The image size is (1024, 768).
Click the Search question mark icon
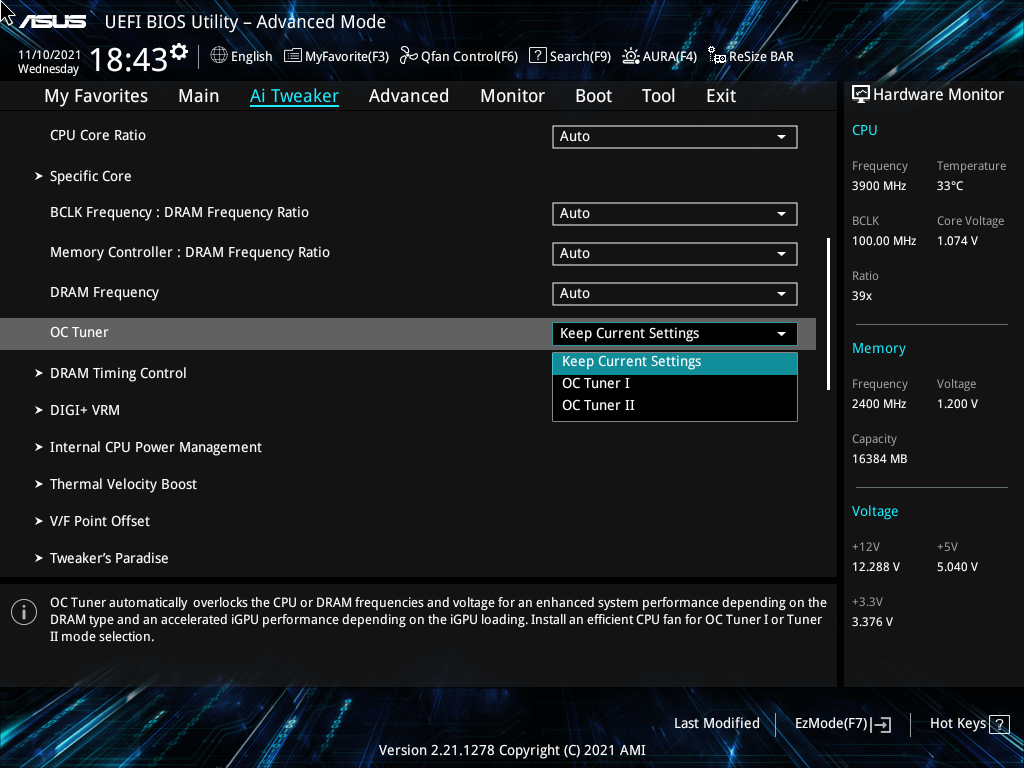click(x=537, y=55)
